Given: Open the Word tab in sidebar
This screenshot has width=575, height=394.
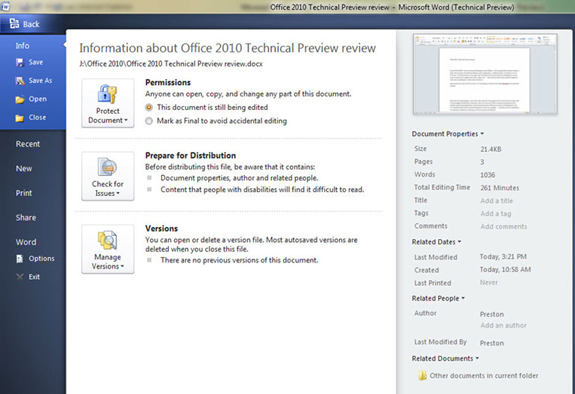Looking at the screenshot, I should [x=26, y=242].
